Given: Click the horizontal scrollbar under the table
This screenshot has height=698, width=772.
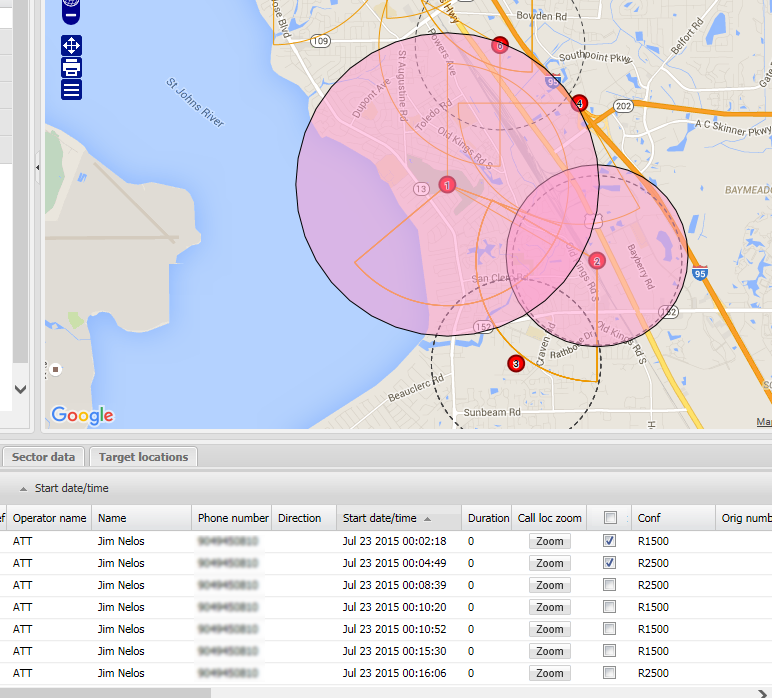Looking at the screenshot, I should [x=105, y=692].
